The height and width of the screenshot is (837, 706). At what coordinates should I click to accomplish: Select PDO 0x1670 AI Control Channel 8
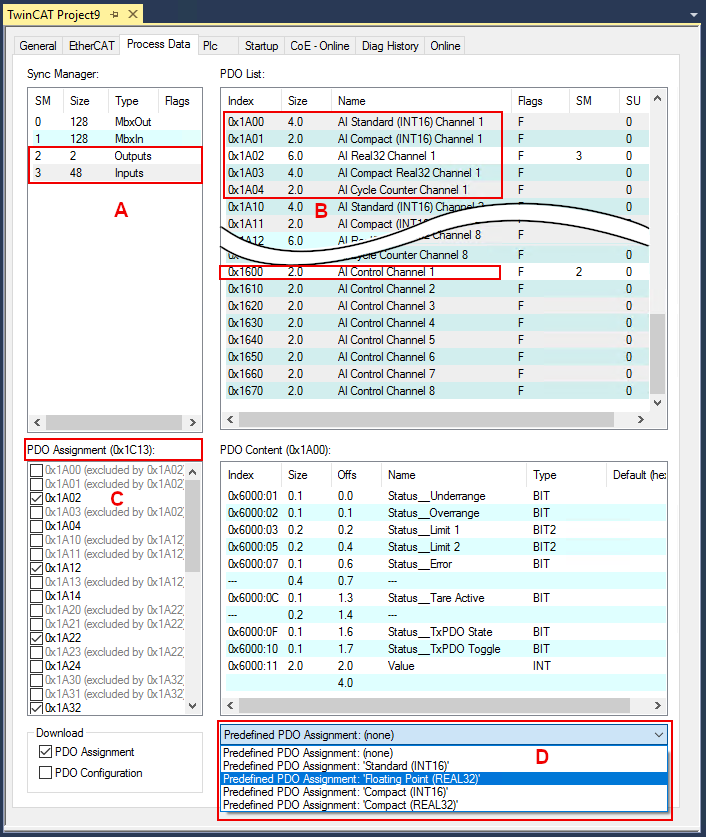coord(437,391)
